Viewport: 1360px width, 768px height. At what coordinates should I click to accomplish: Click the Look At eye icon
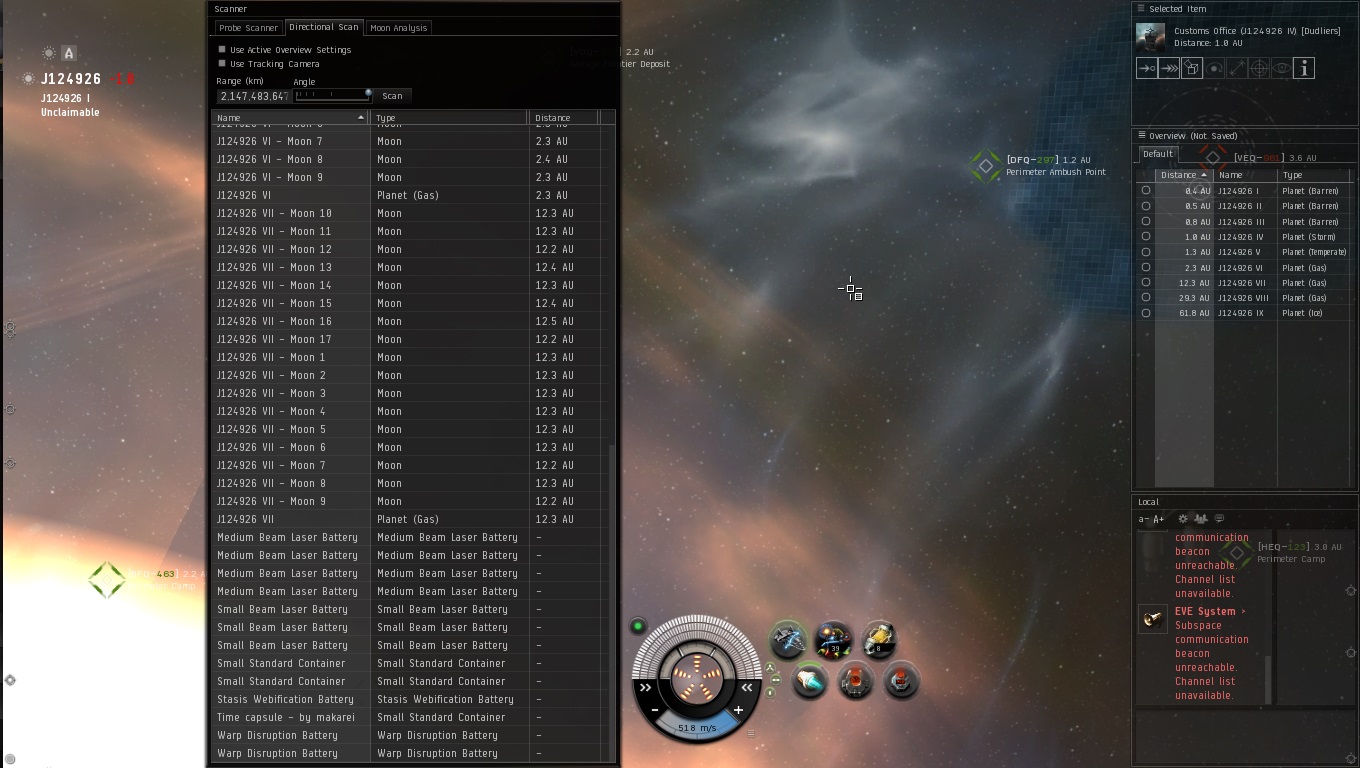tap(1282, 68)
